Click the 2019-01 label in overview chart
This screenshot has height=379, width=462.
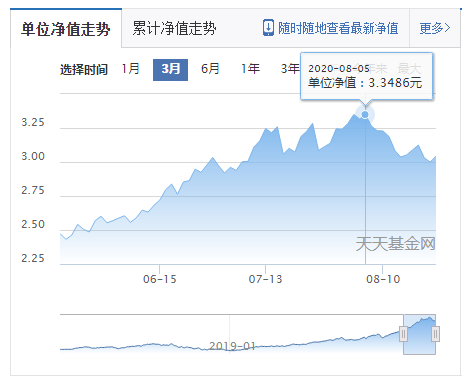pos(232,346)
